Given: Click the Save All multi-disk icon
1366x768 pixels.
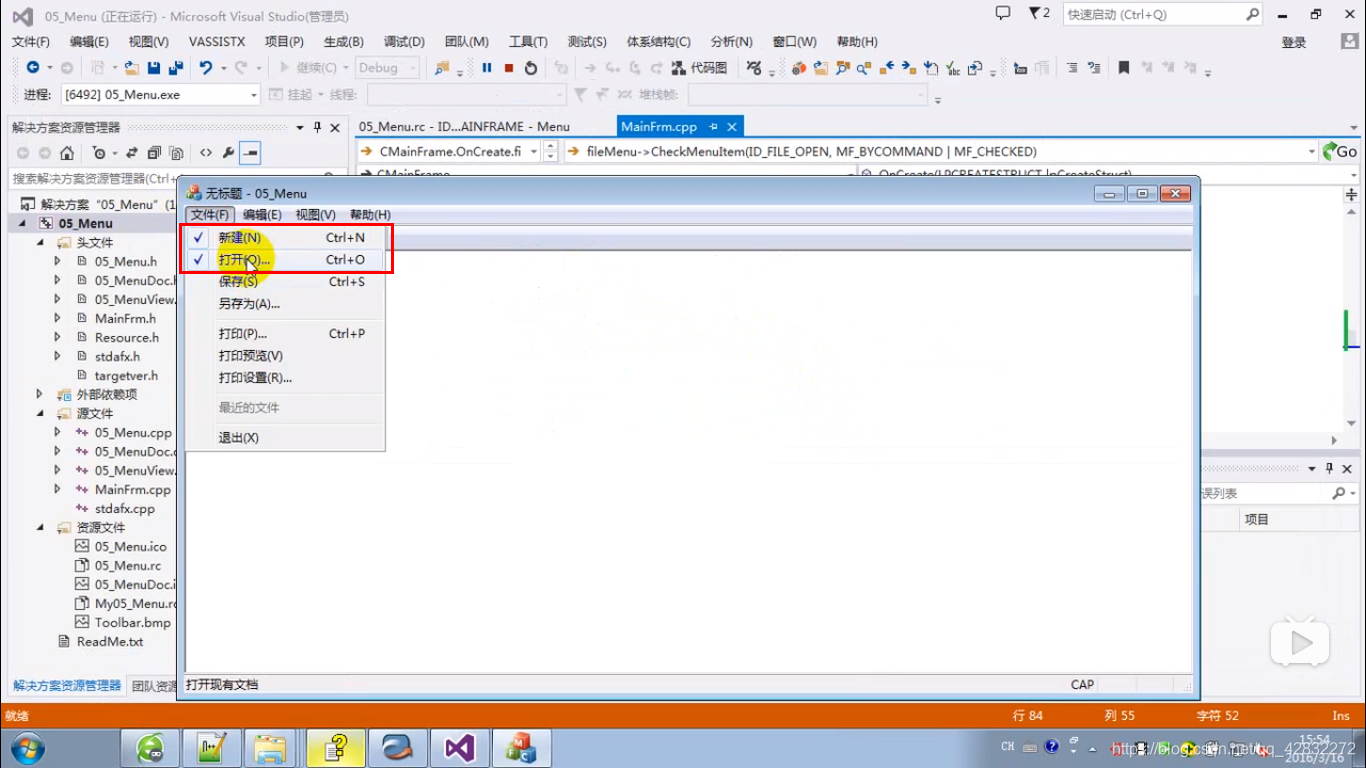Looking at the screenshot, I should pyautogui.click(x=176, y=68).
